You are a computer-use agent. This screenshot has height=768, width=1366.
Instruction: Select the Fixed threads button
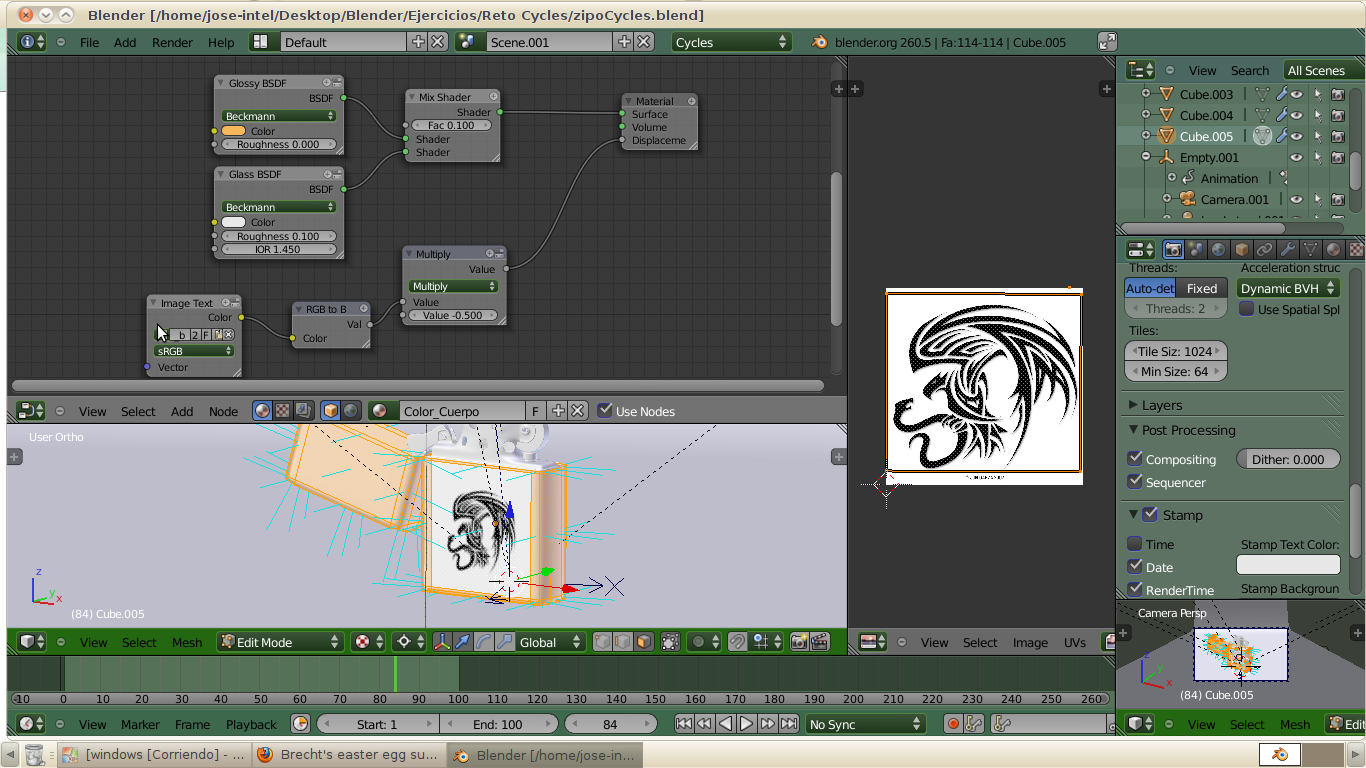pos(1202,288)
